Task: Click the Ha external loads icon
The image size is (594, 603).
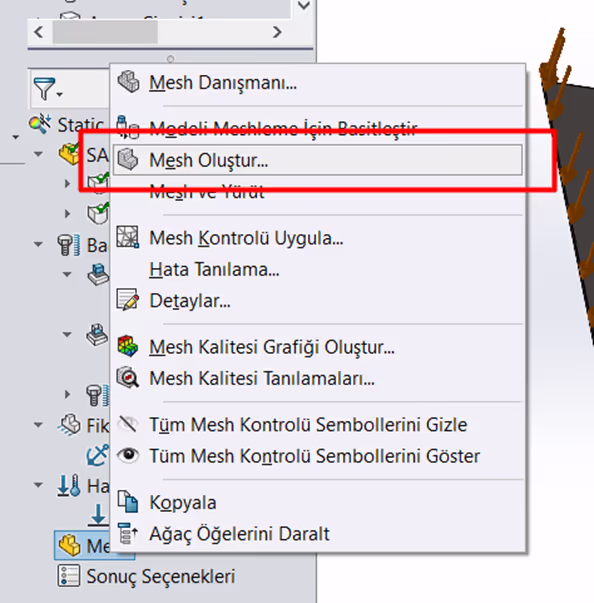Action: [69, 485]
